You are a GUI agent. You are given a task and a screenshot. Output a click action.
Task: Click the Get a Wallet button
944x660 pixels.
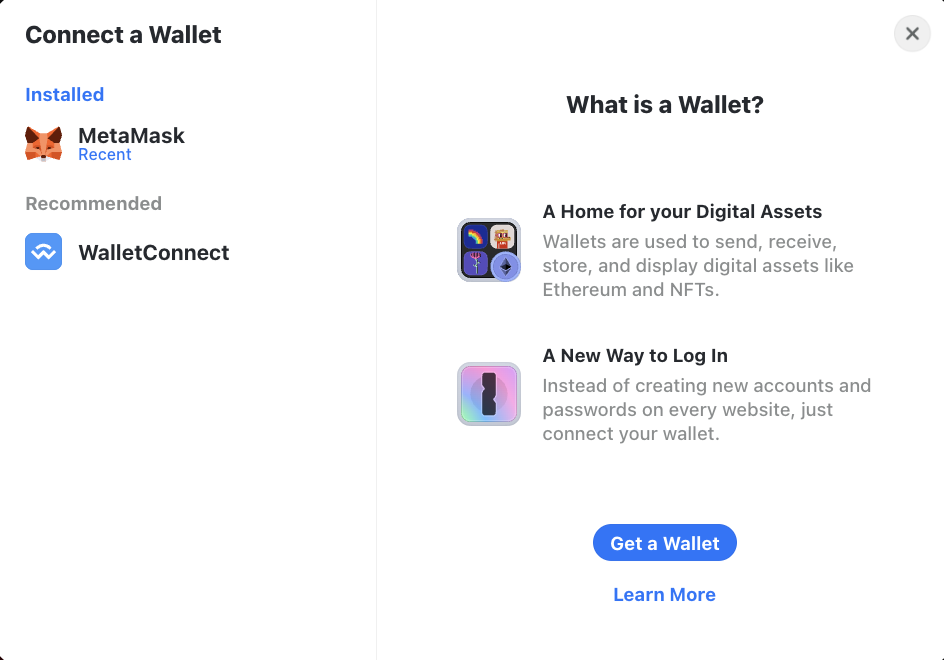point(665,543)
